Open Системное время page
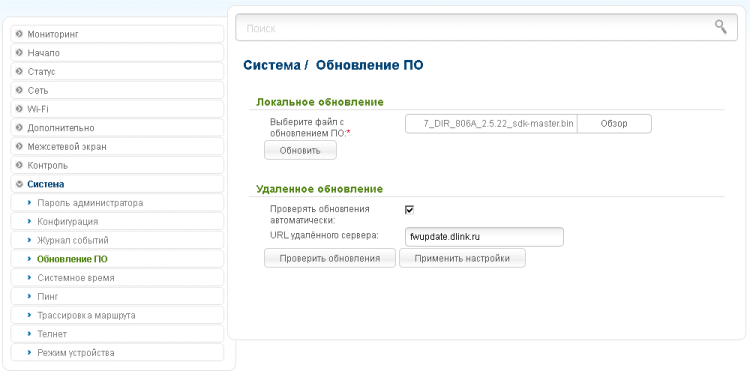Screen dimensions: 750x377 tap(117, 277)
